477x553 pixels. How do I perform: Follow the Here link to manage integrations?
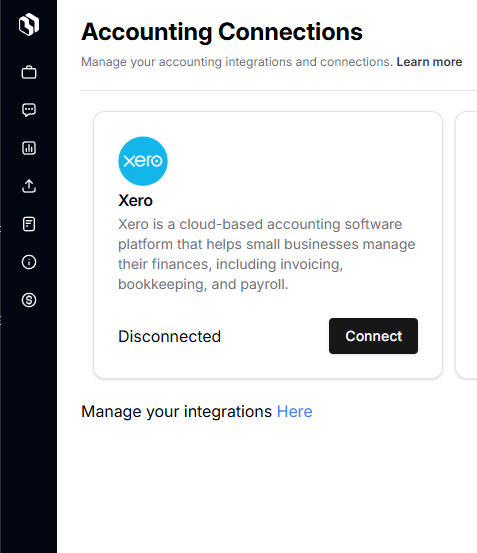pyautogui.click(x=294, y=412)
